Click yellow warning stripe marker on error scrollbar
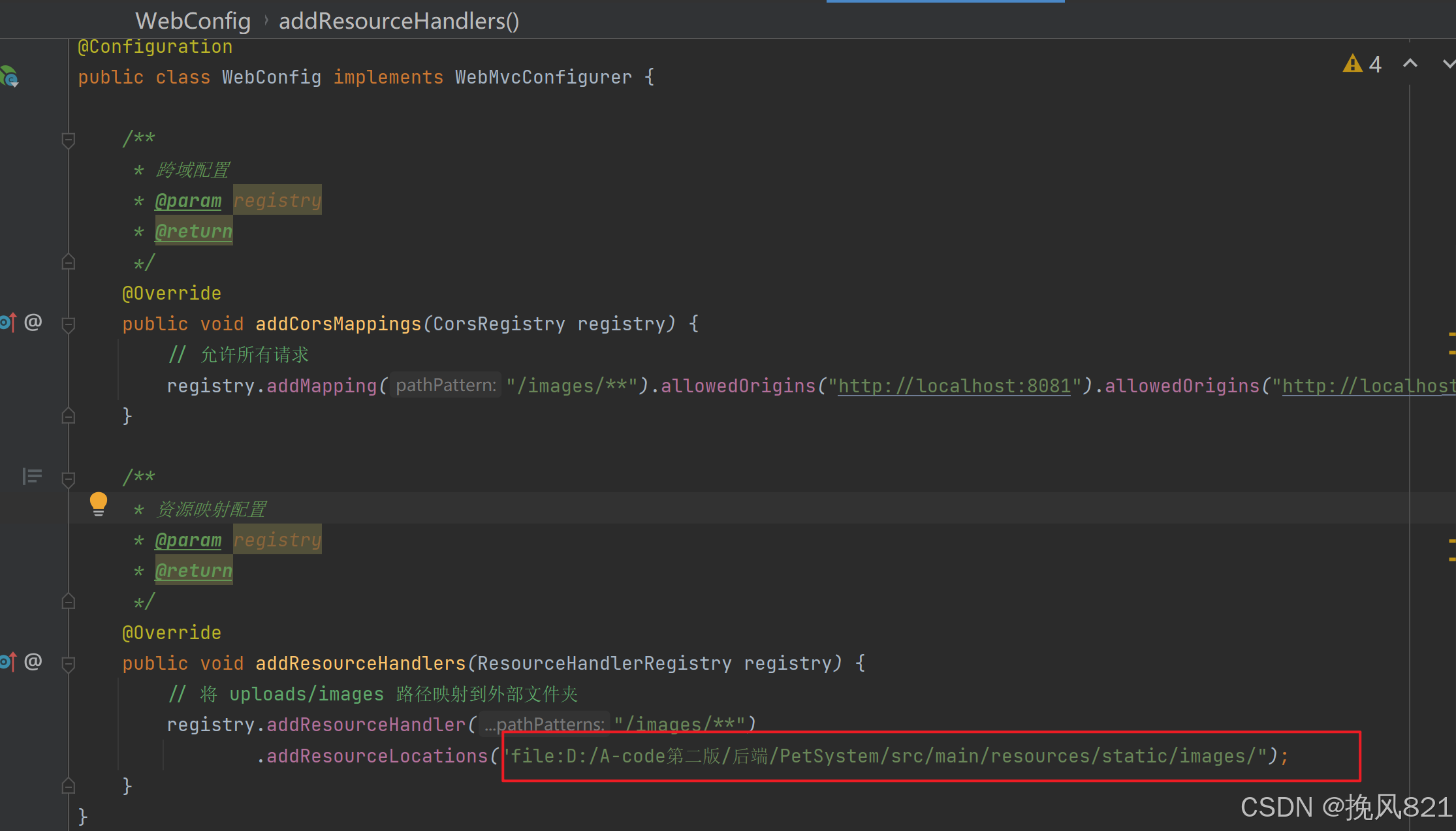The image size is (1456, 831). click(x=1451, y=334)
